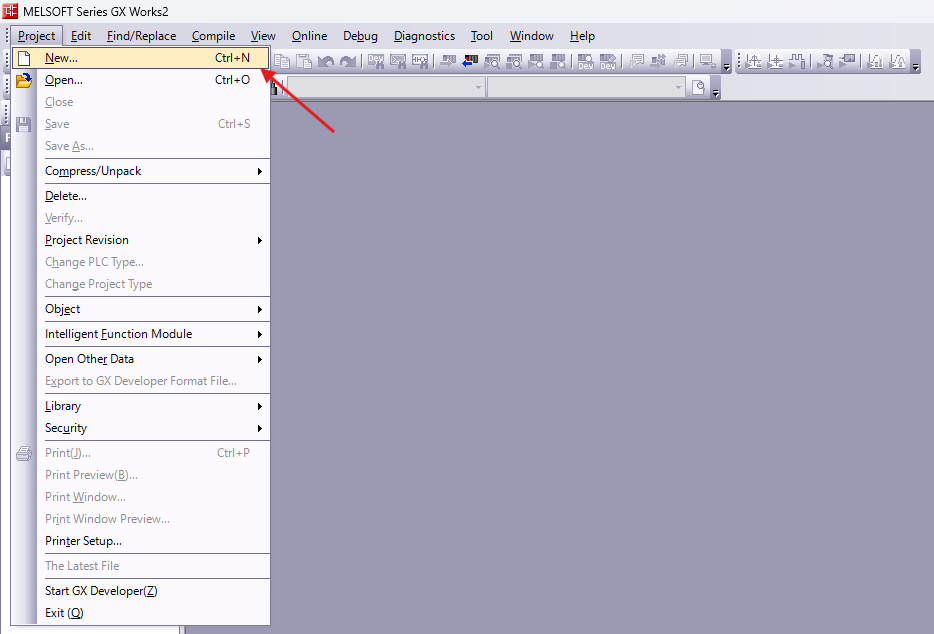Choose Printer Setup... from the menu
This screenshot has height=634, width=934.
[x=83, y=541]
